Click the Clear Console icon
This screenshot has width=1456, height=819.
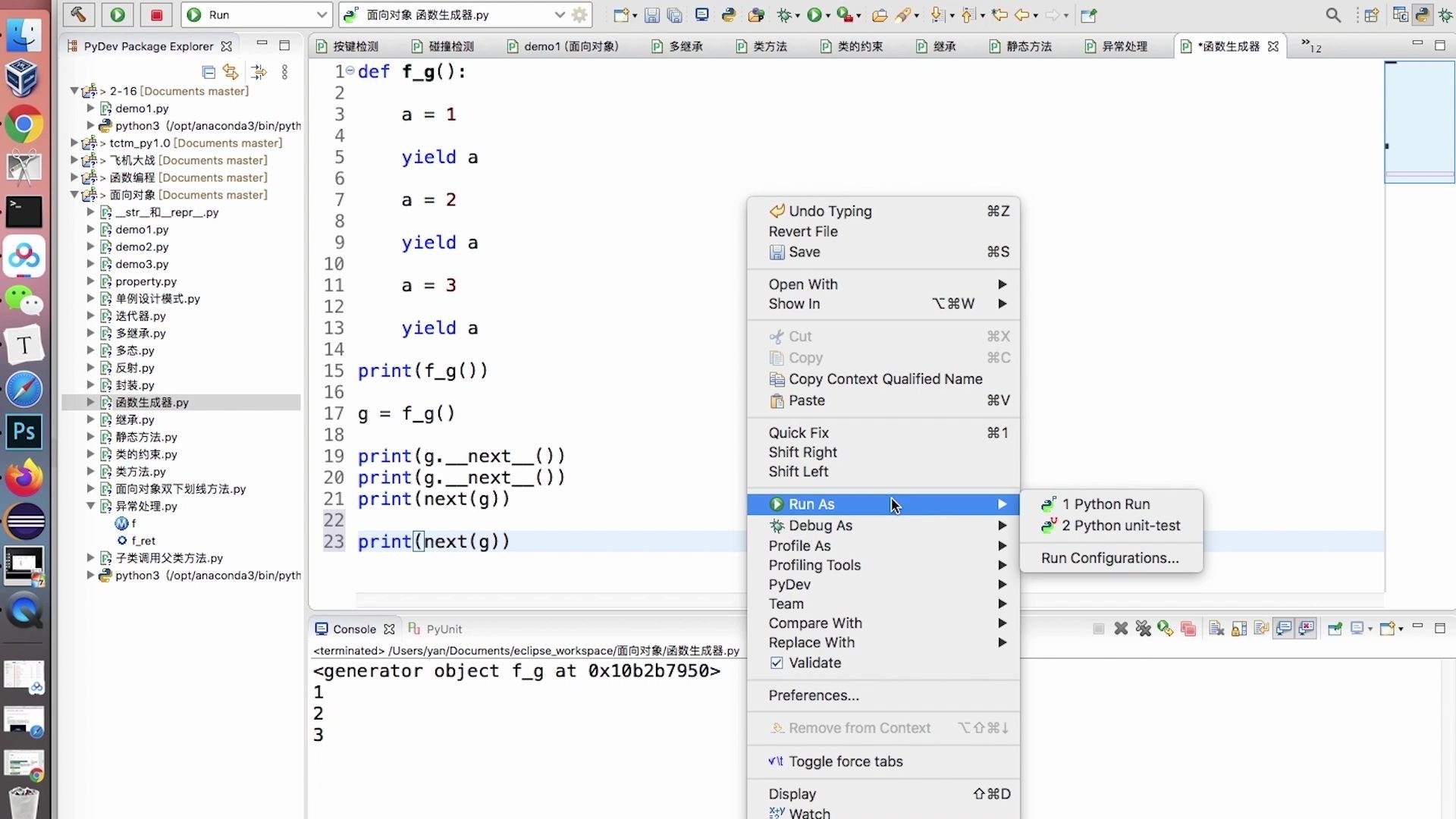pyautogui.click(x=1216, y=629)
